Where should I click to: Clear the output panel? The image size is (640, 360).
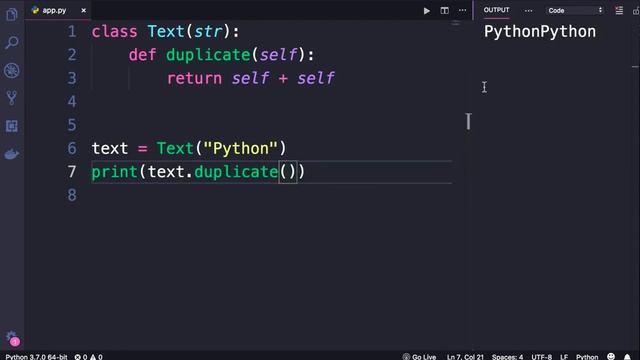(619, 11)
